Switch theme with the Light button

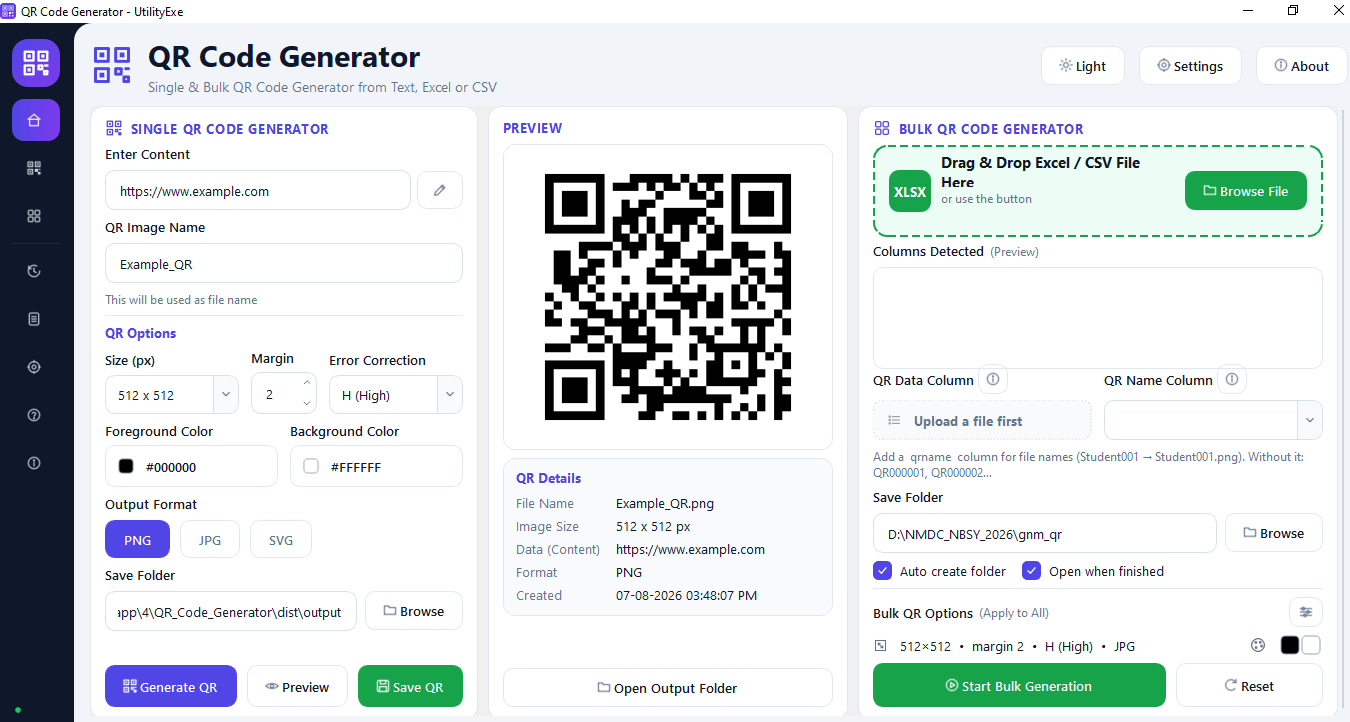(1082, 66)
